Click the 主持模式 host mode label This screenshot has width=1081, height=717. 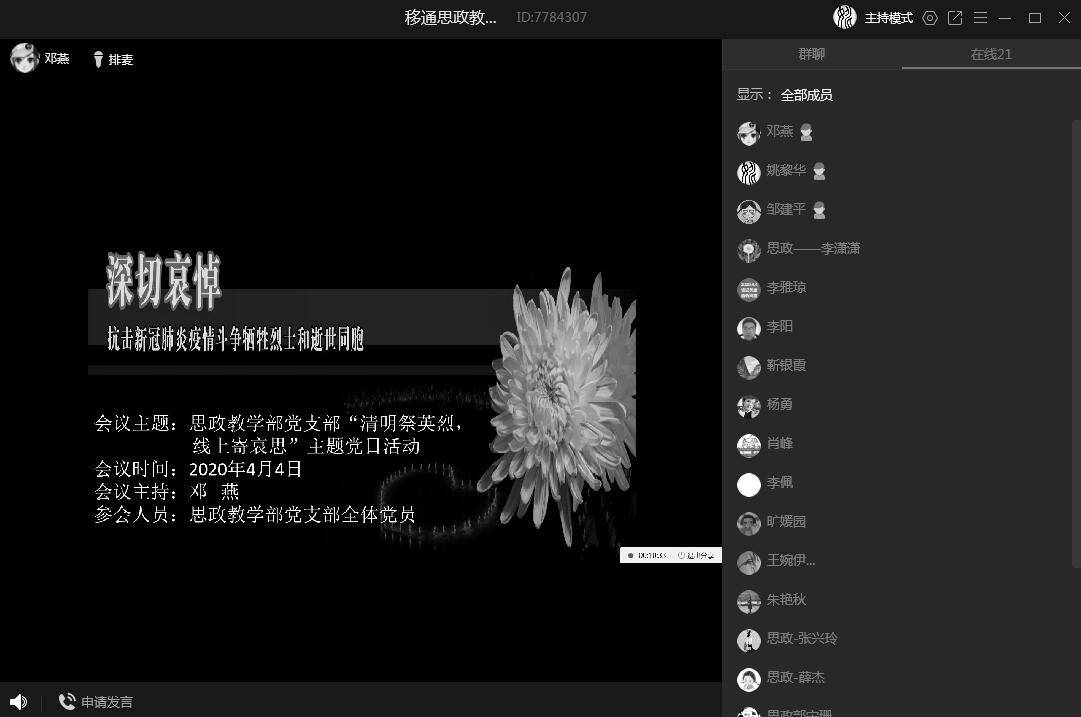point(889,18)
